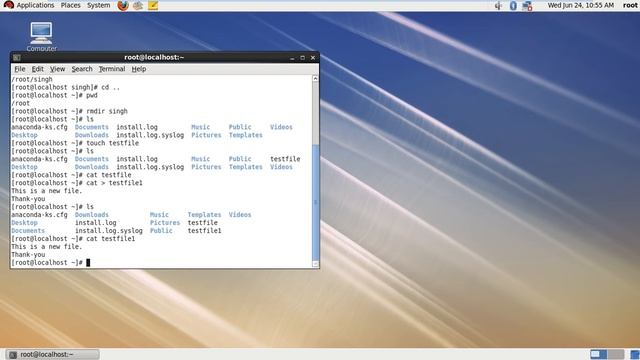Image resolution: width=640 pixels, height=360 pixels.
Task: Click the volume speaker icon
Action: pos(498,5)
